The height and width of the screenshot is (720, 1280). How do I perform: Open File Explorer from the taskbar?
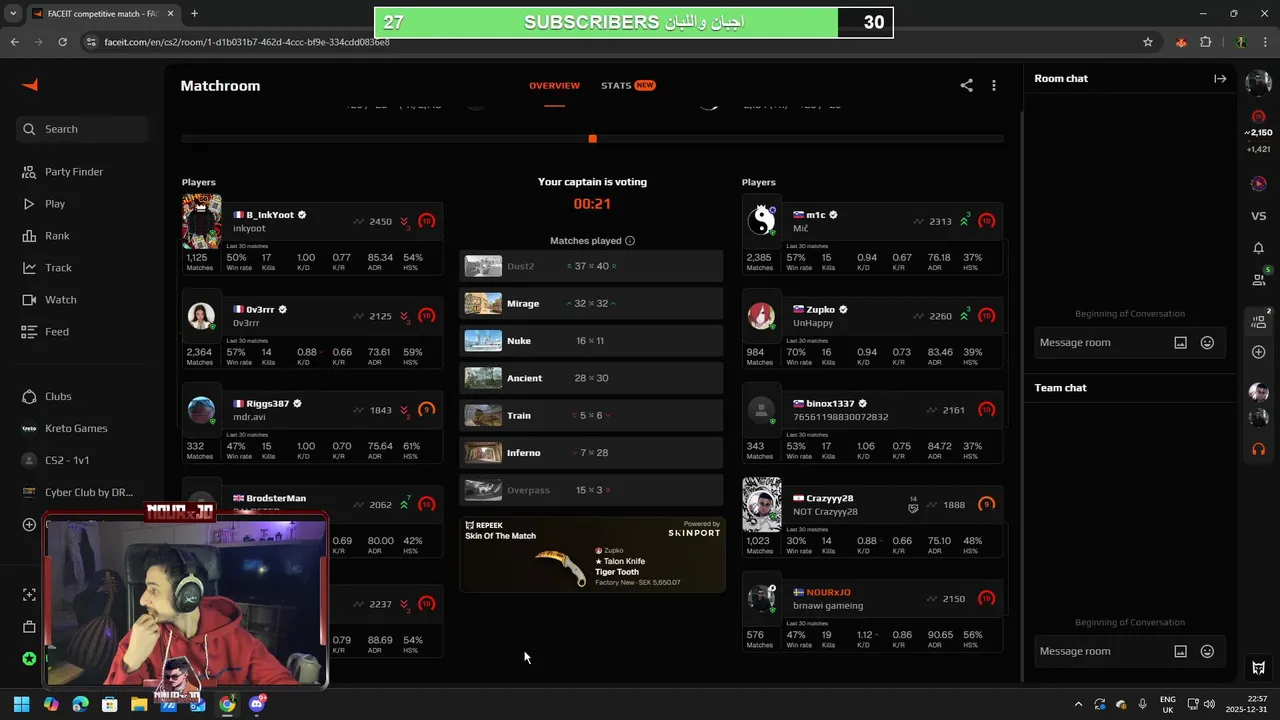click(139, 704)
